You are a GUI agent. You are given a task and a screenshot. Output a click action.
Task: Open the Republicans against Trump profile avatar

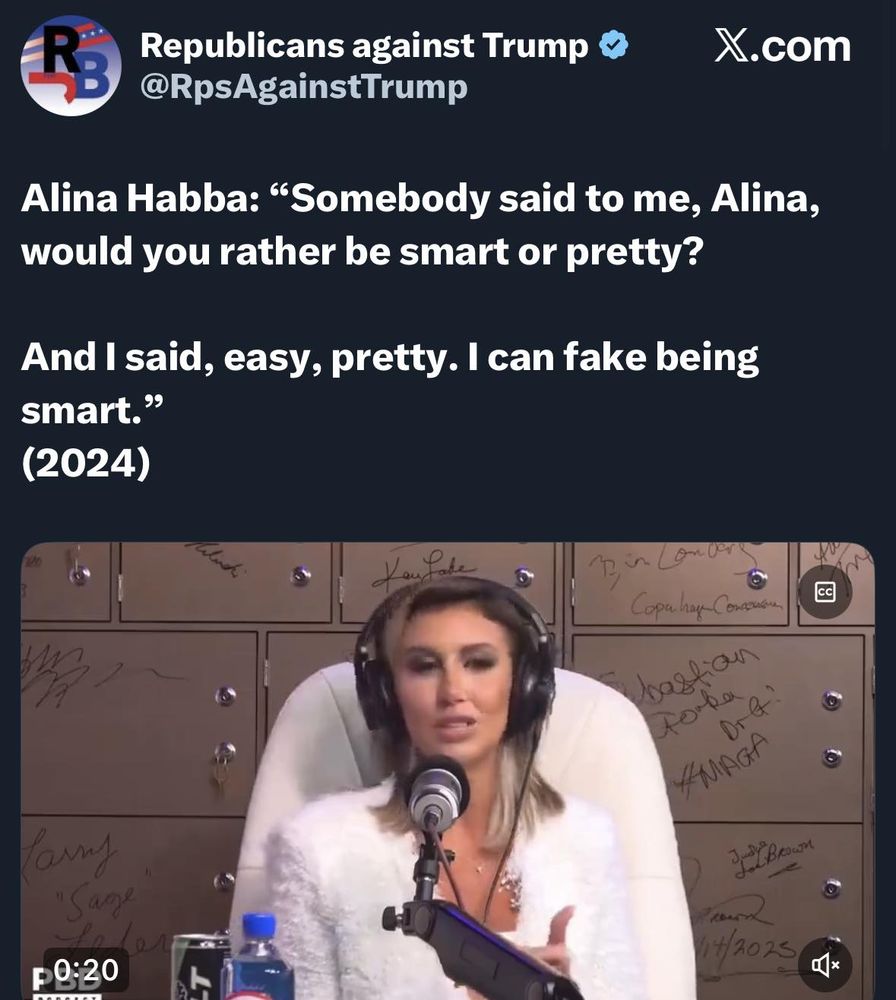pos(71,66)
